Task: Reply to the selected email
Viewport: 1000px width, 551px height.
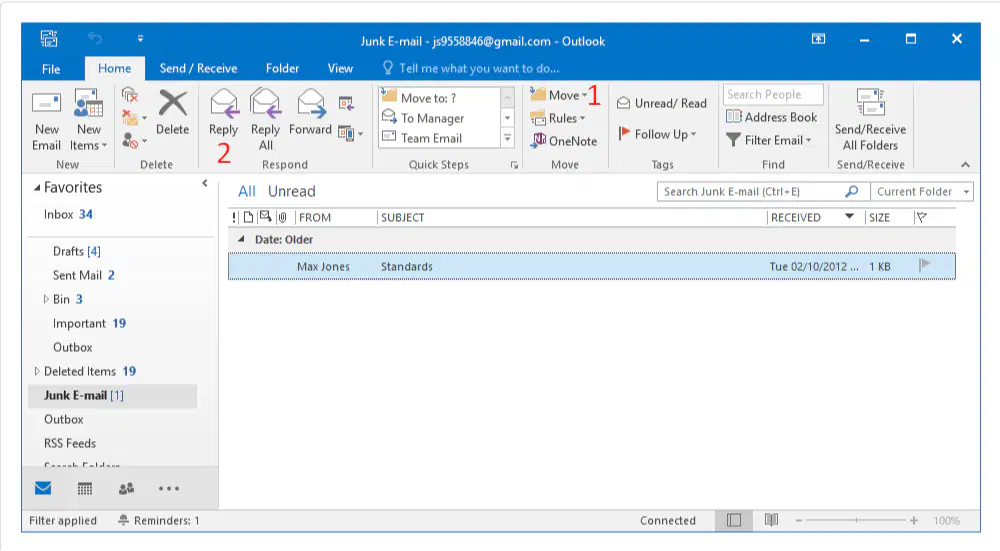Action: click(223, 113)
